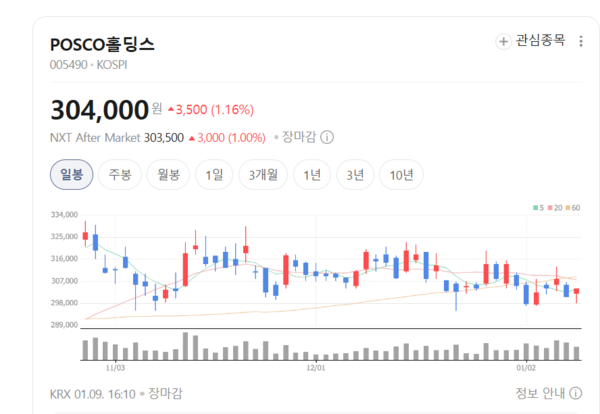Select the 일봉 daily candle tab
Image resolution: width=600 pixels, height=414 pixels.
tap(72, 175)
